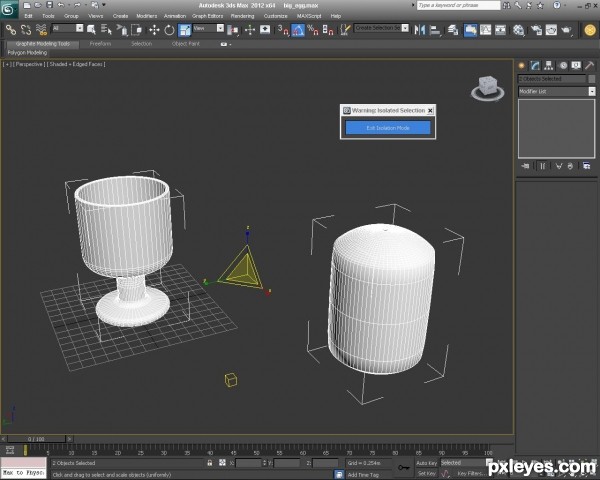Switch to the Hierarchy command panel tab
Screen dimensions: 600x480
tap(548, 65)
